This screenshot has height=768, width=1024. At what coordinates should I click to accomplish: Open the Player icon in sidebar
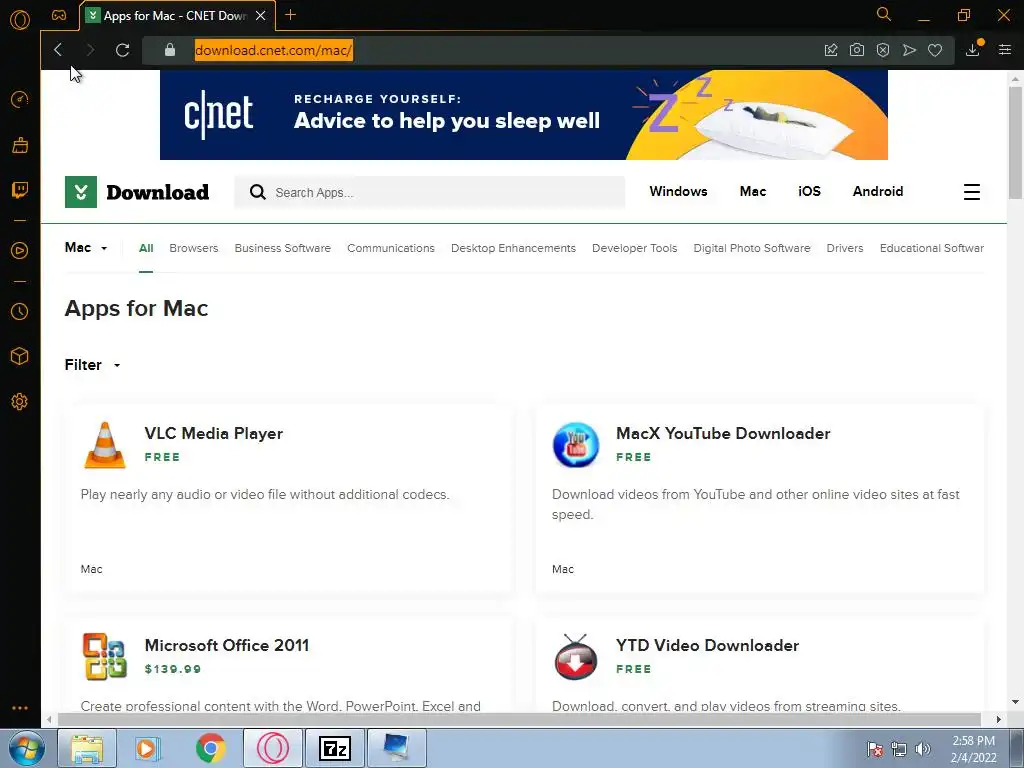point(20,251)
